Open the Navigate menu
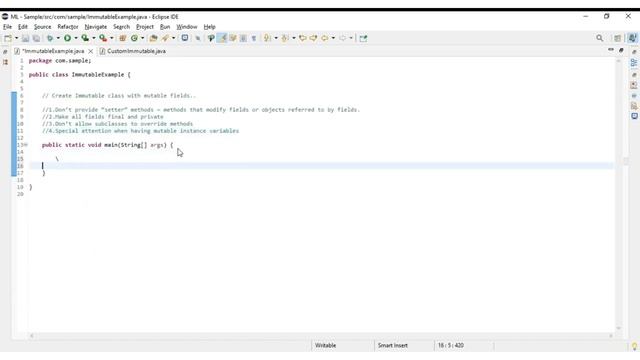Viewport: 640px width, 360px height. pos(96,27)
